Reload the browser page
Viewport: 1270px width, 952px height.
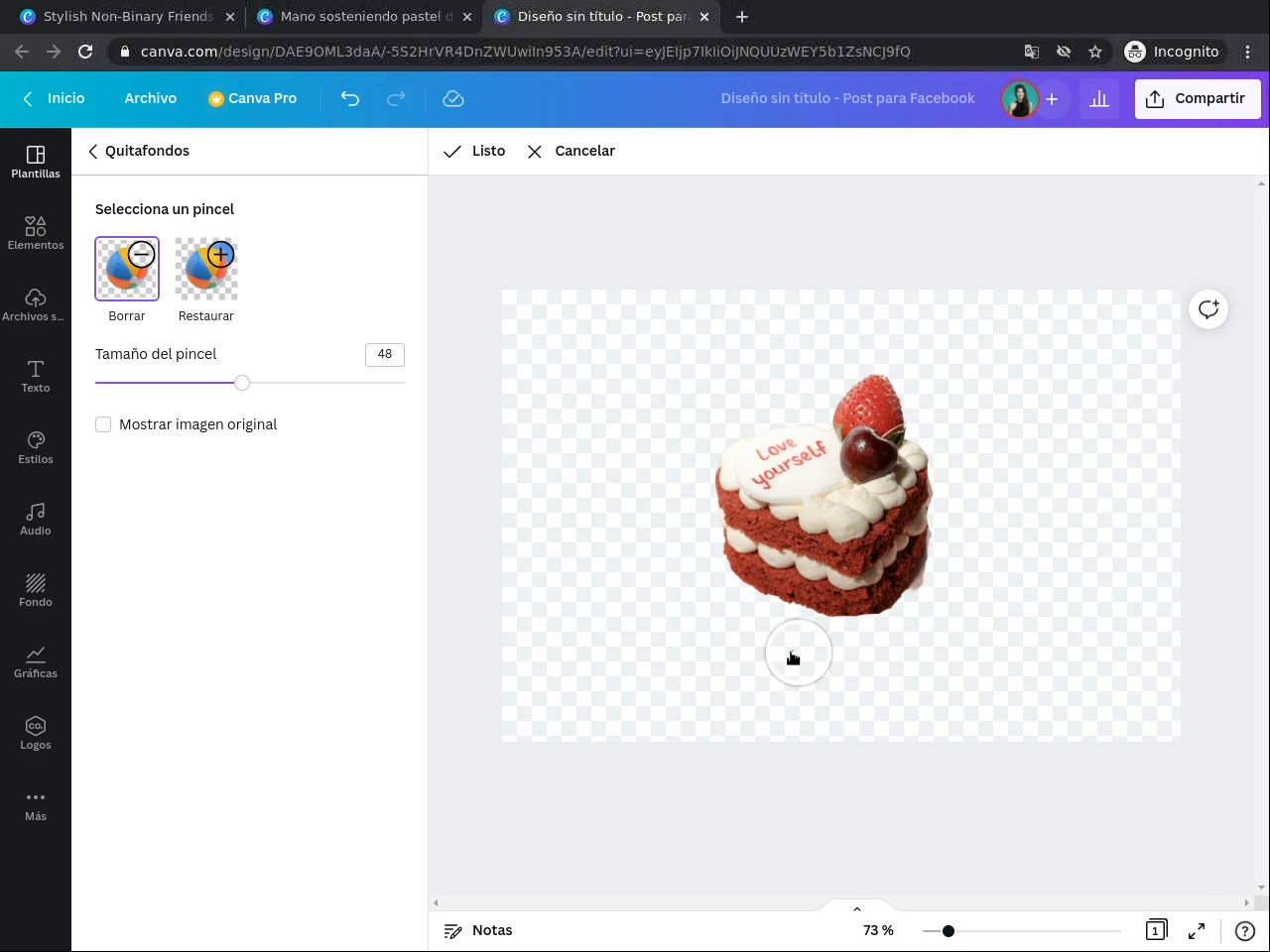[85, 52]
